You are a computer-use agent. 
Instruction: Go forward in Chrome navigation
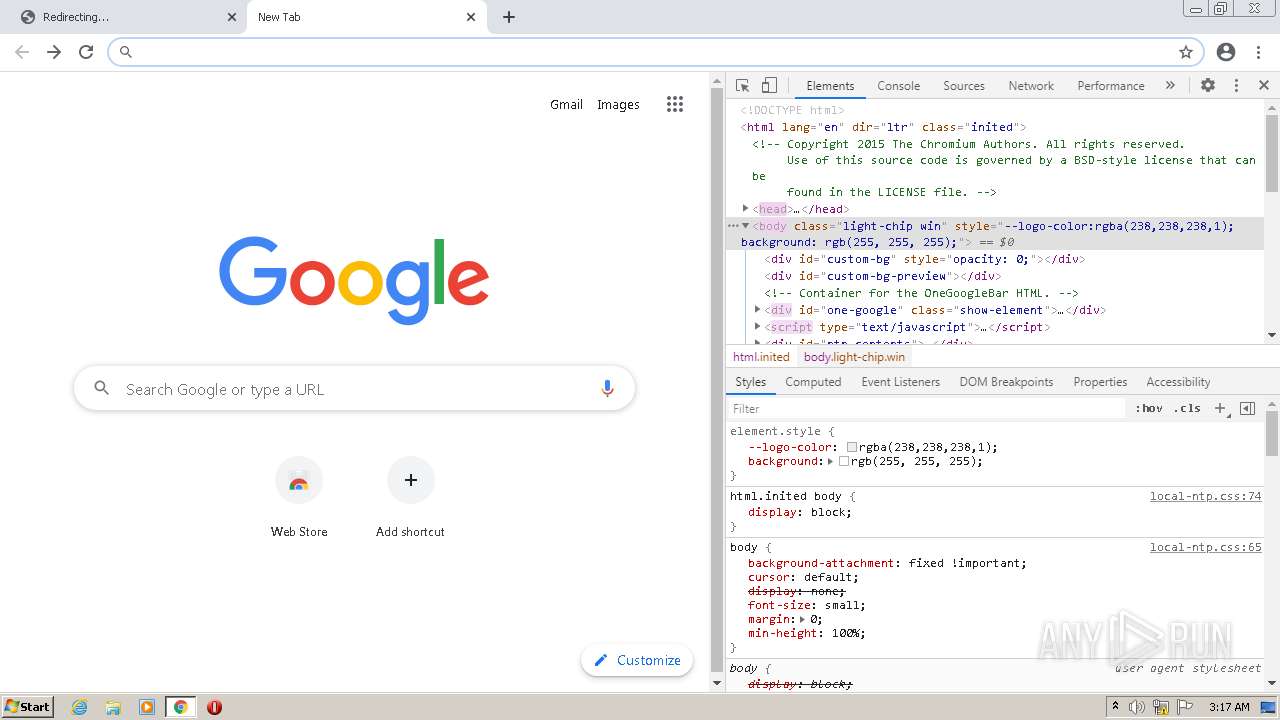54,52
